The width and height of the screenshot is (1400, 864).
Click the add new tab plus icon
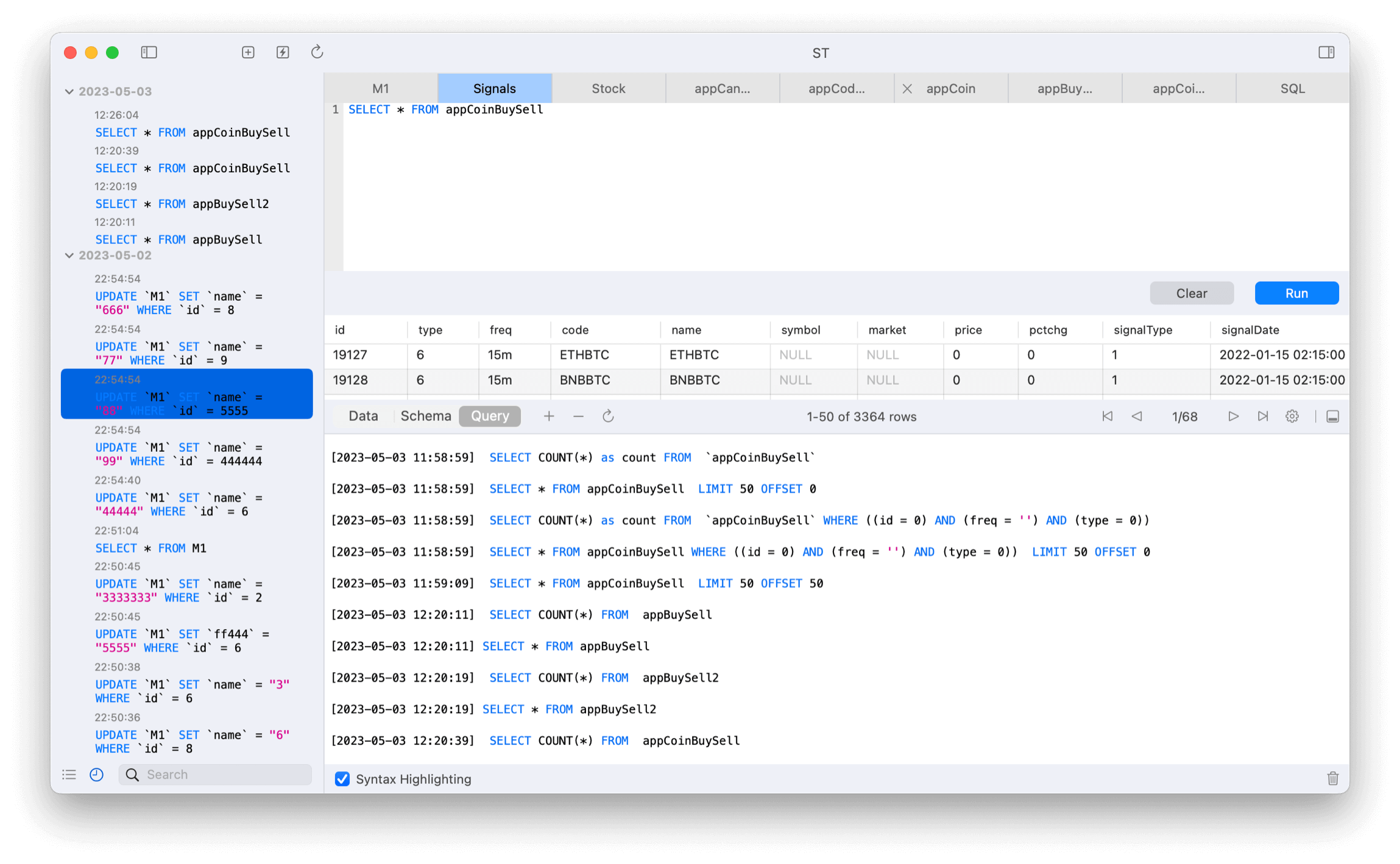248,52
